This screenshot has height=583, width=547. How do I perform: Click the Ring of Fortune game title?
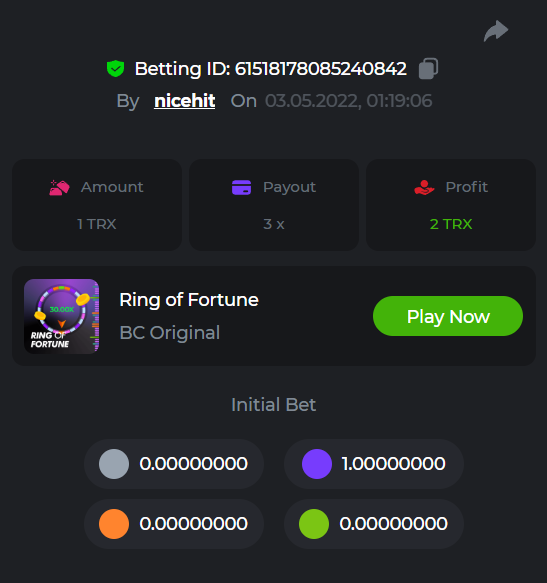click(x=189, y=300)
